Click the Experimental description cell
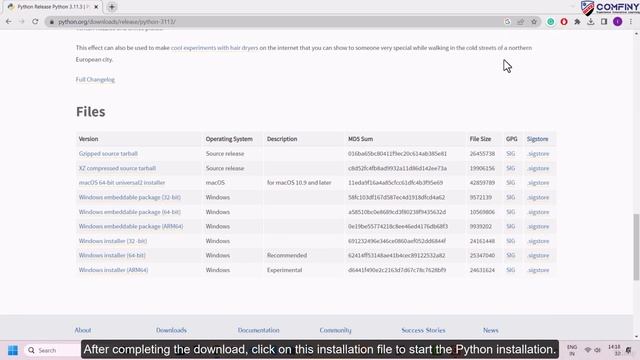 coord(284,270)
